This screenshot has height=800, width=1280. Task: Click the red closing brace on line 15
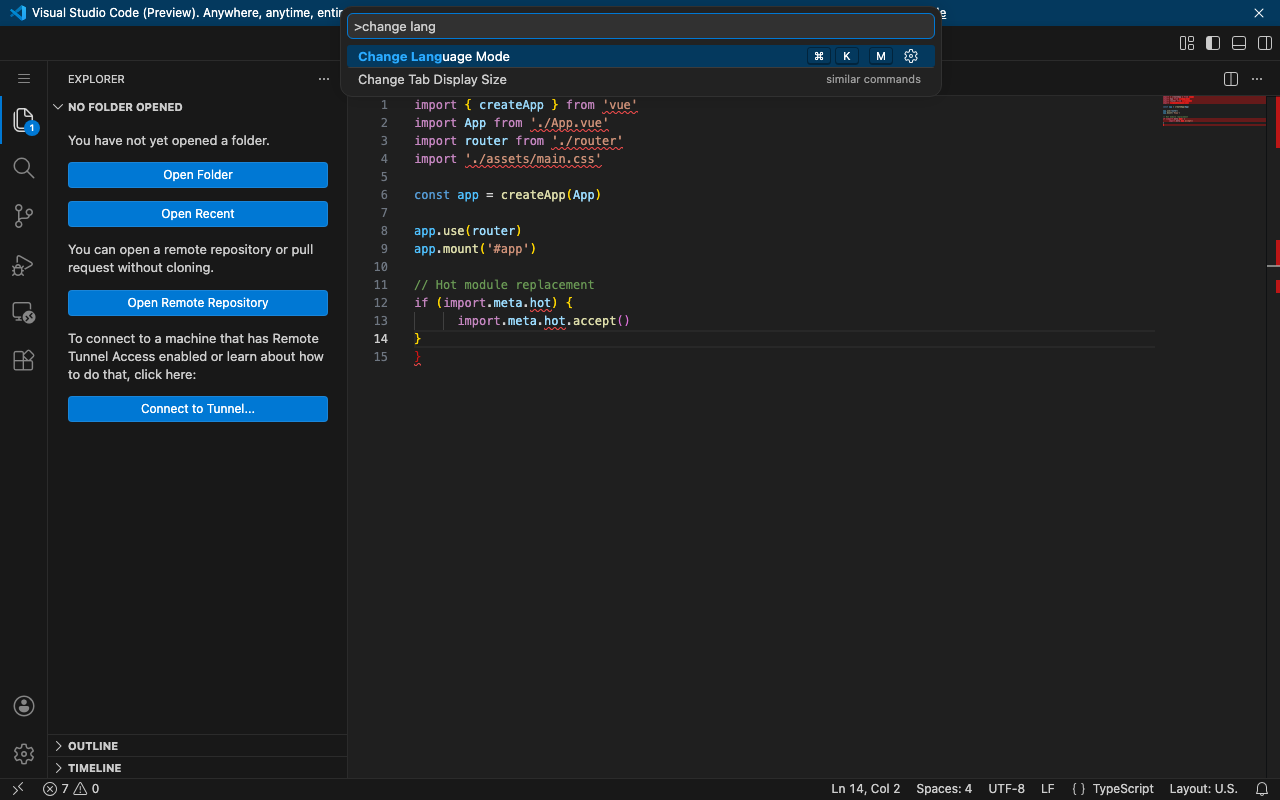tap(418, 357)
